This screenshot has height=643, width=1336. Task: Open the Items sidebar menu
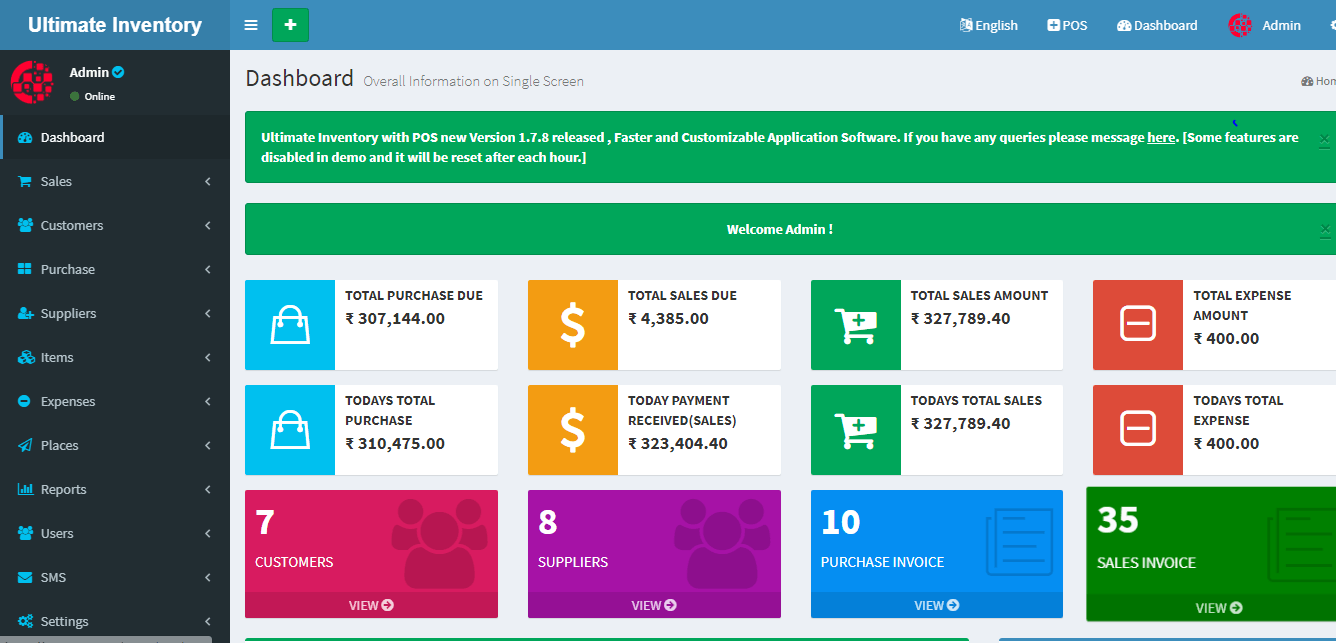pos(115,357)
